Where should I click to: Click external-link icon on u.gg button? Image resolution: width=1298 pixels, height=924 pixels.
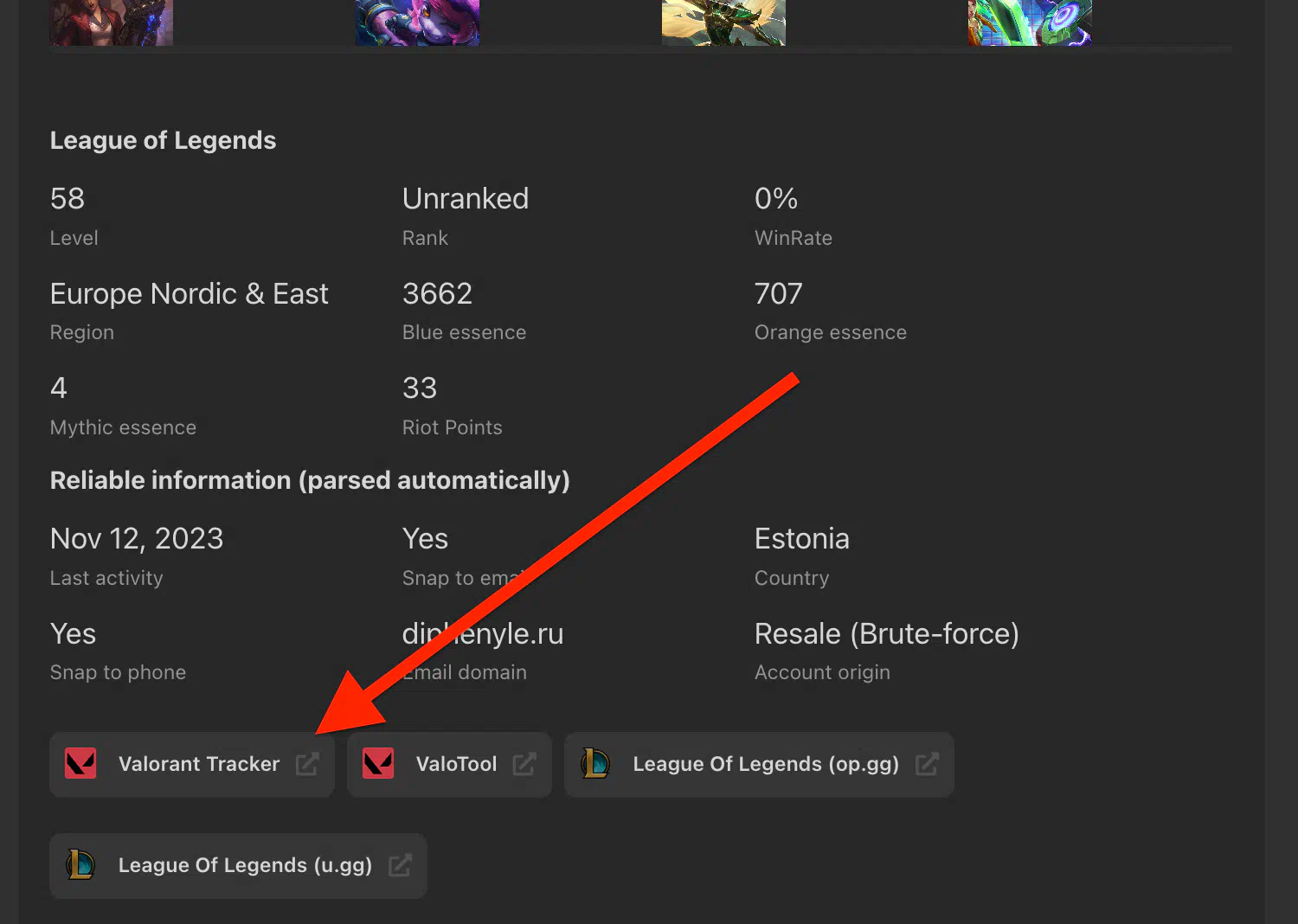point(400,865)
